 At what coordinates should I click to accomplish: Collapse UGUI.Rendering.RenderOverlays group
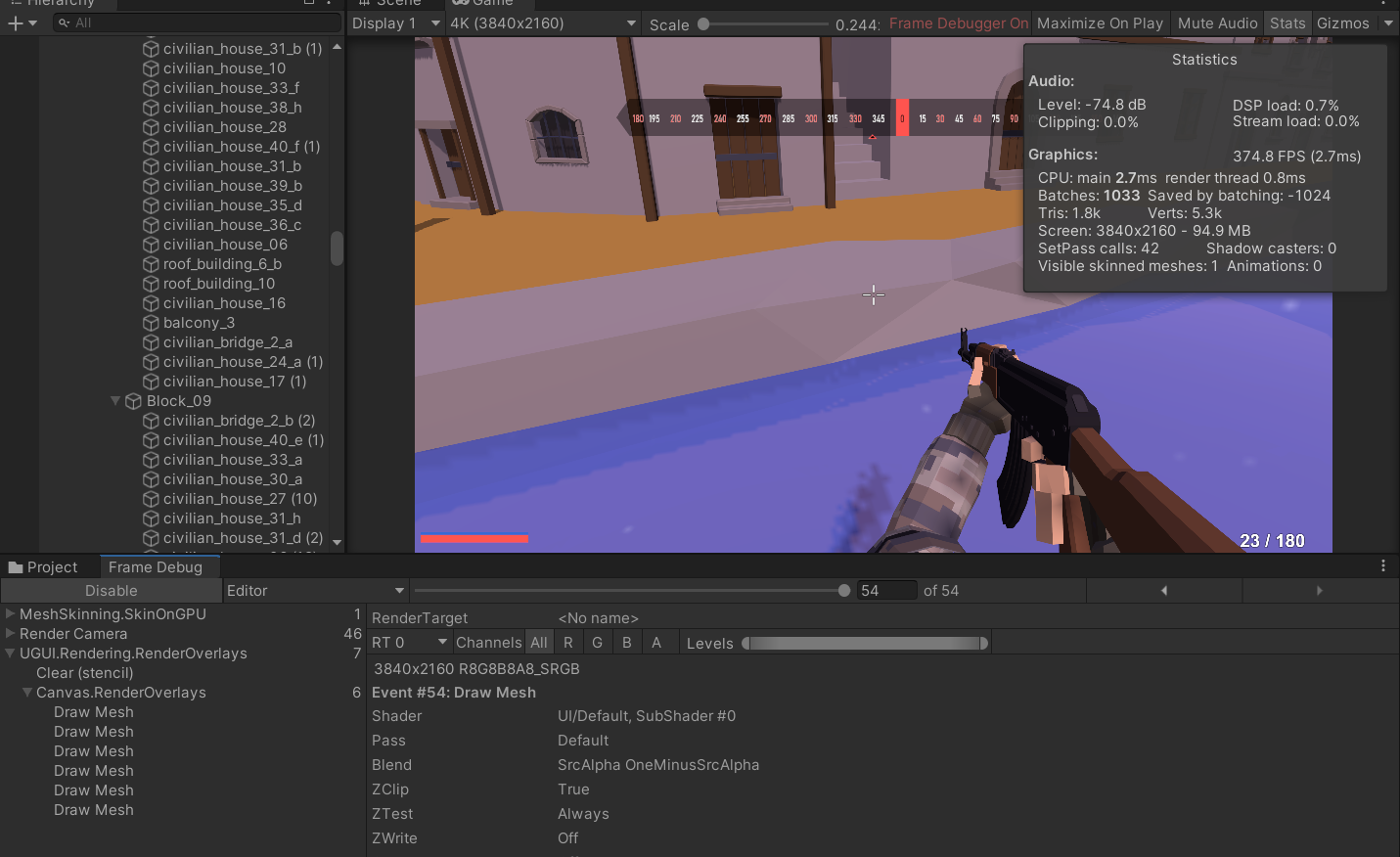10,654
